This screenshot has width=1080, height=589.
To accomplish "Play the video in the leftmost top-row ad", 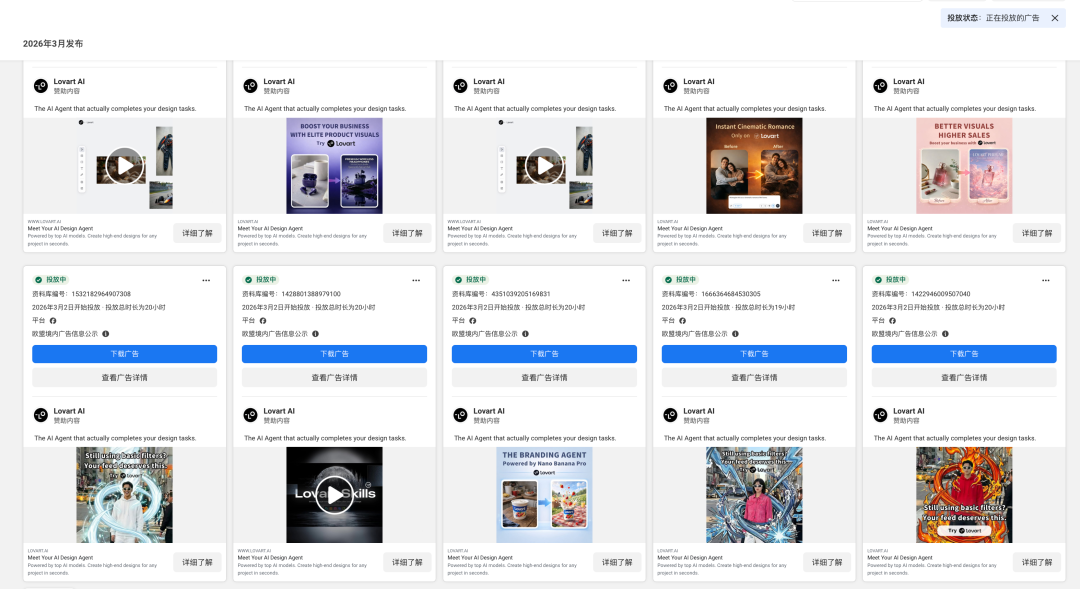I will [x=124, y=166].
